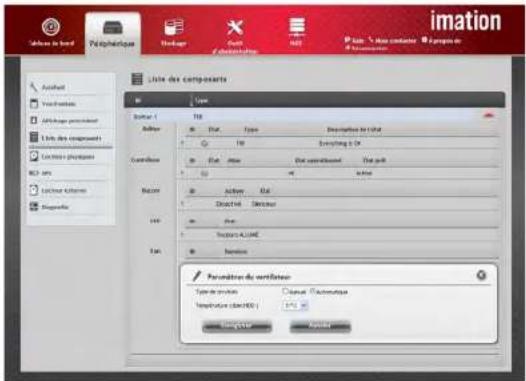Open the temperature target dropdown
This screenshot has height=381, width=526.
pos(296,306)
